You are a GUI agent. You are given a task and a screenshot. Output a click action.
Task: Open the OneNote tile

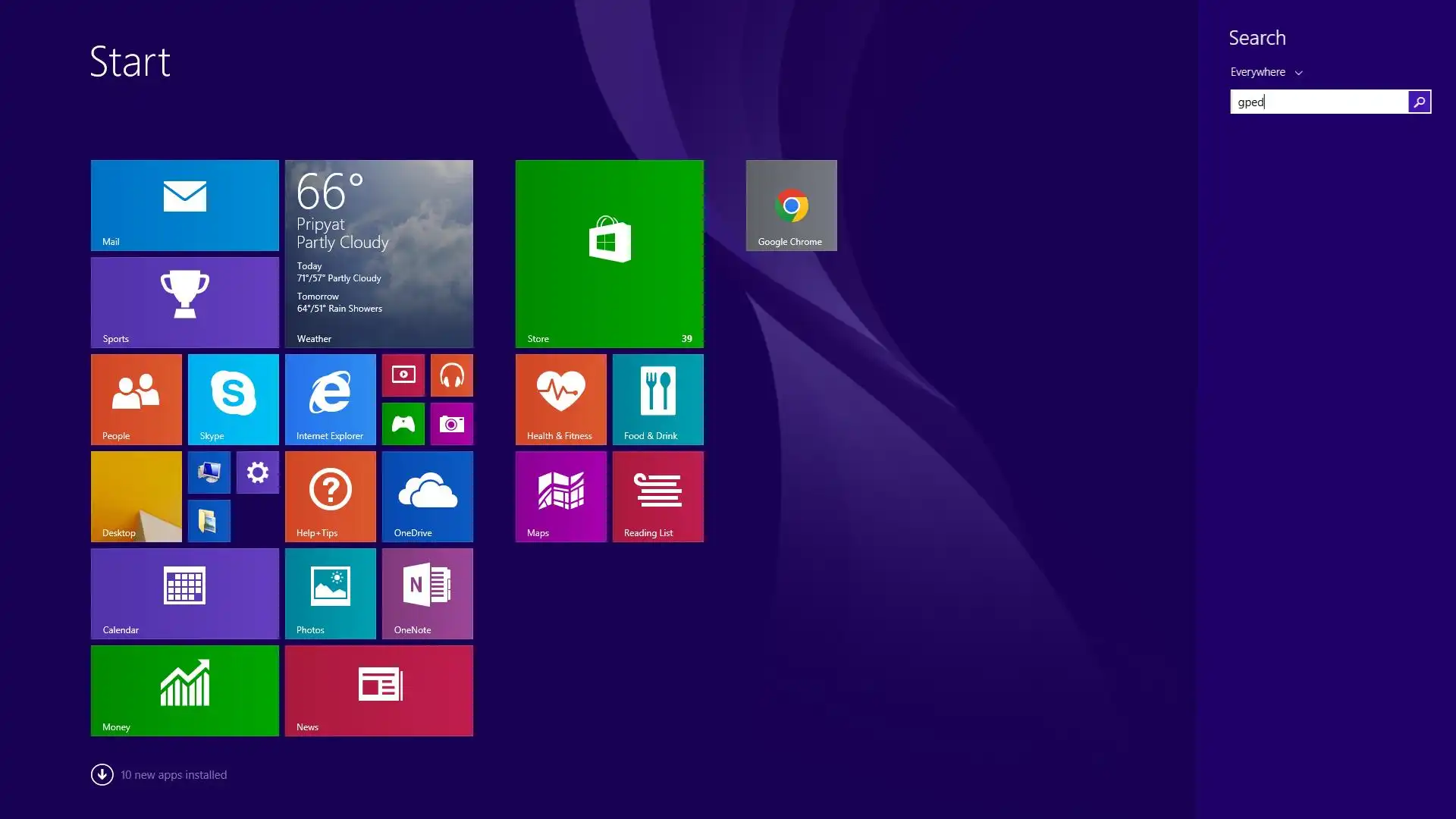point(427,593)
